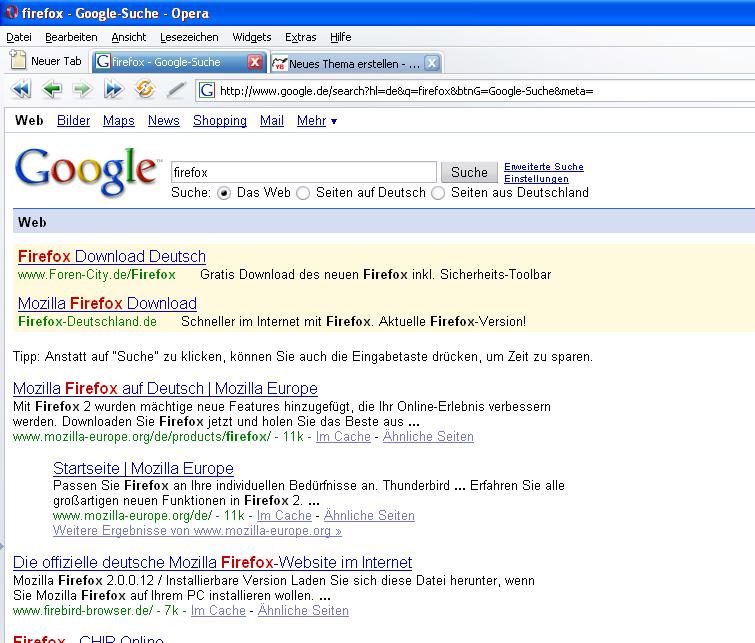This screenshot has width=755, height=643.
Task: Open the Lesezeichen menu
Action: click(189, 37)
